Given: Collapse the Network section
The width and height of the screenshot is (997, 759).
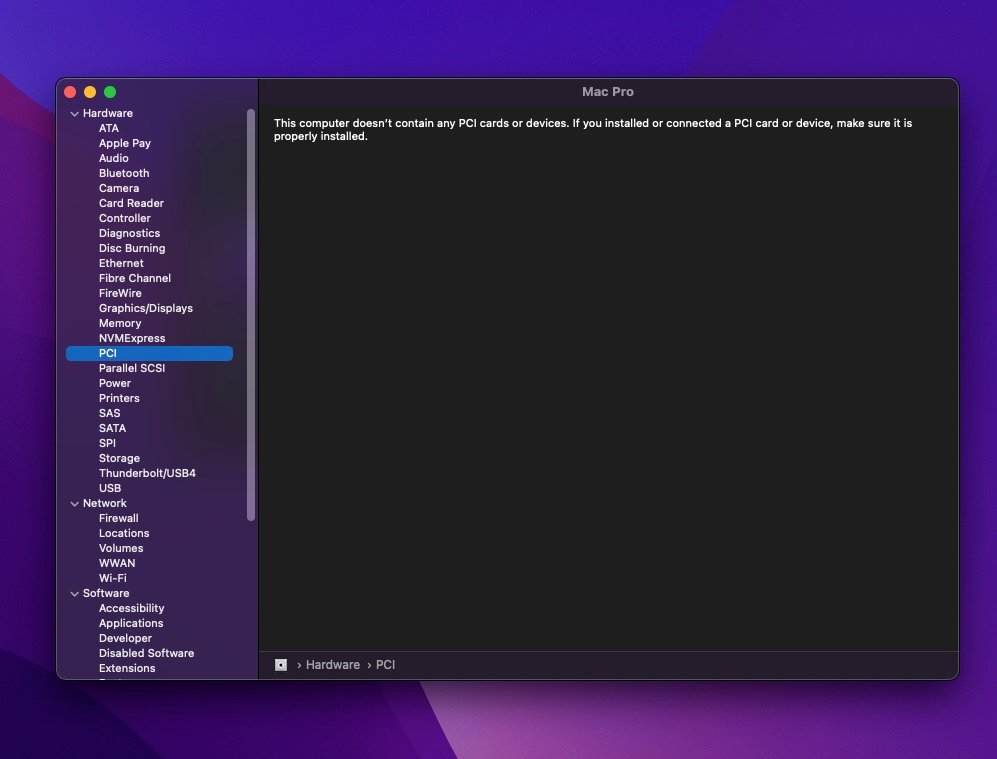Looking at the screenshot, I should [74, 504].
